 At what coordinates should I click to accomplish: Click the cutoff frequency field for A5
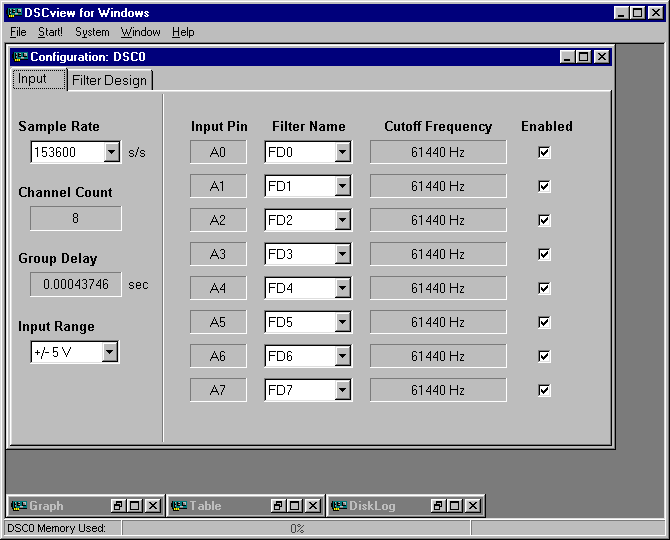coord(438,322)
